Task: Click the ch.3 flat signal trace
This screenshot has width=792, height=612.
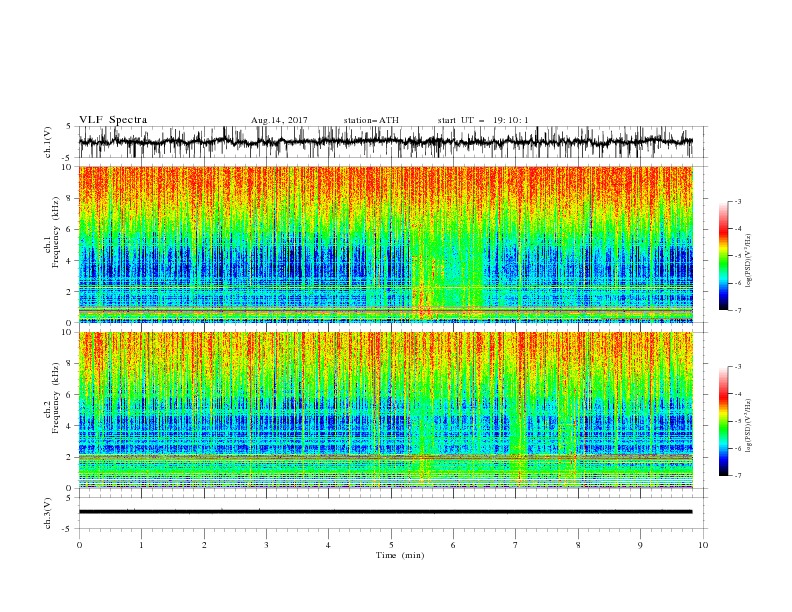Action: [x=386, y=512]
